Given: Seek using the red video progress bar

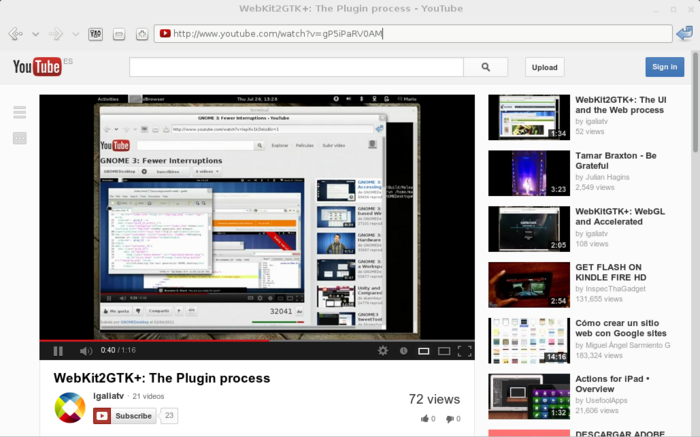Looking at the screenshot, I should [x=257, y=341].
